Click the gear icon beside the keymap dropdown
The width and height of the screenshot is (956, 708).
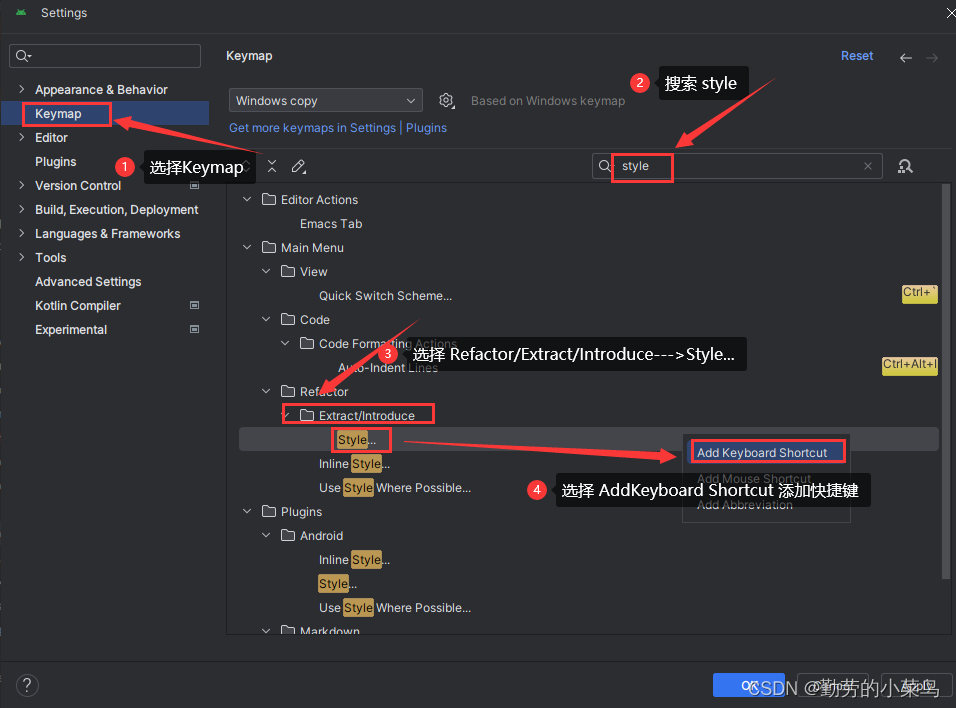447,100
